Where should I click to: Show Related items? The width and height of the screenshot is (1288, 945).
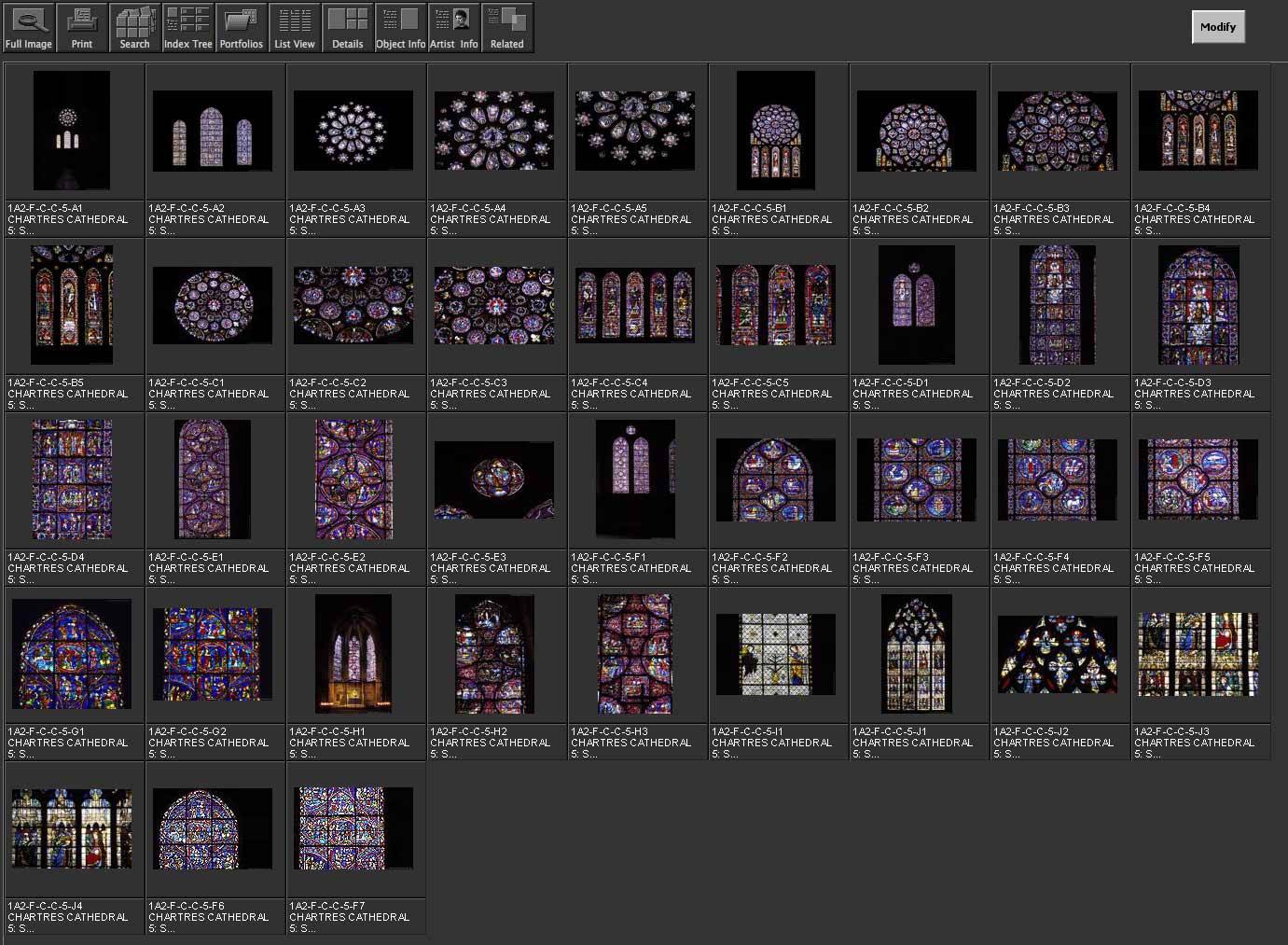click(x=507, y=28)
